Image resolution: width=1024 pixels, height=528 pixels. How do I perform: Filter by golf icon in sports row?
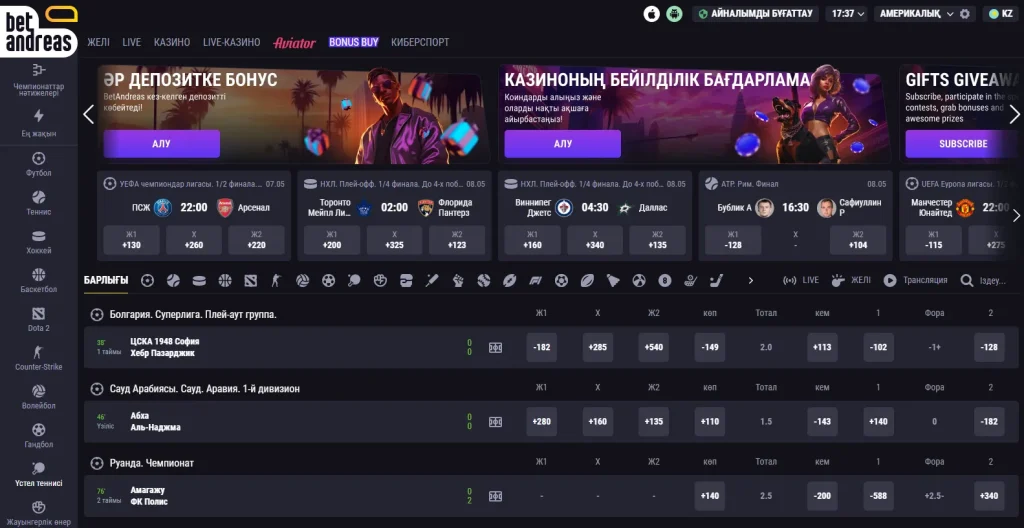click(x=690, y=280)
